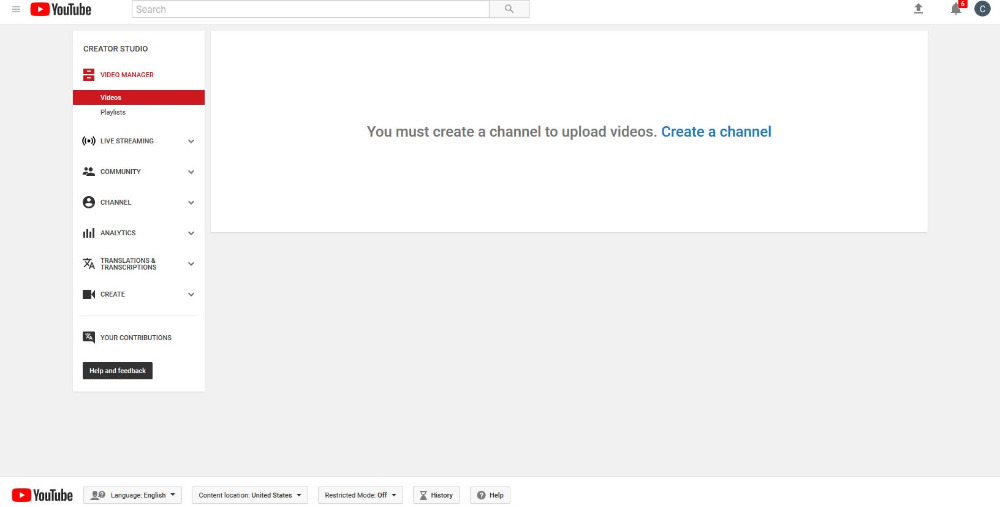Screen dimensions: 1000x507
Task: Open the Language: English dropdown
Action: click(x=133, y=495)
